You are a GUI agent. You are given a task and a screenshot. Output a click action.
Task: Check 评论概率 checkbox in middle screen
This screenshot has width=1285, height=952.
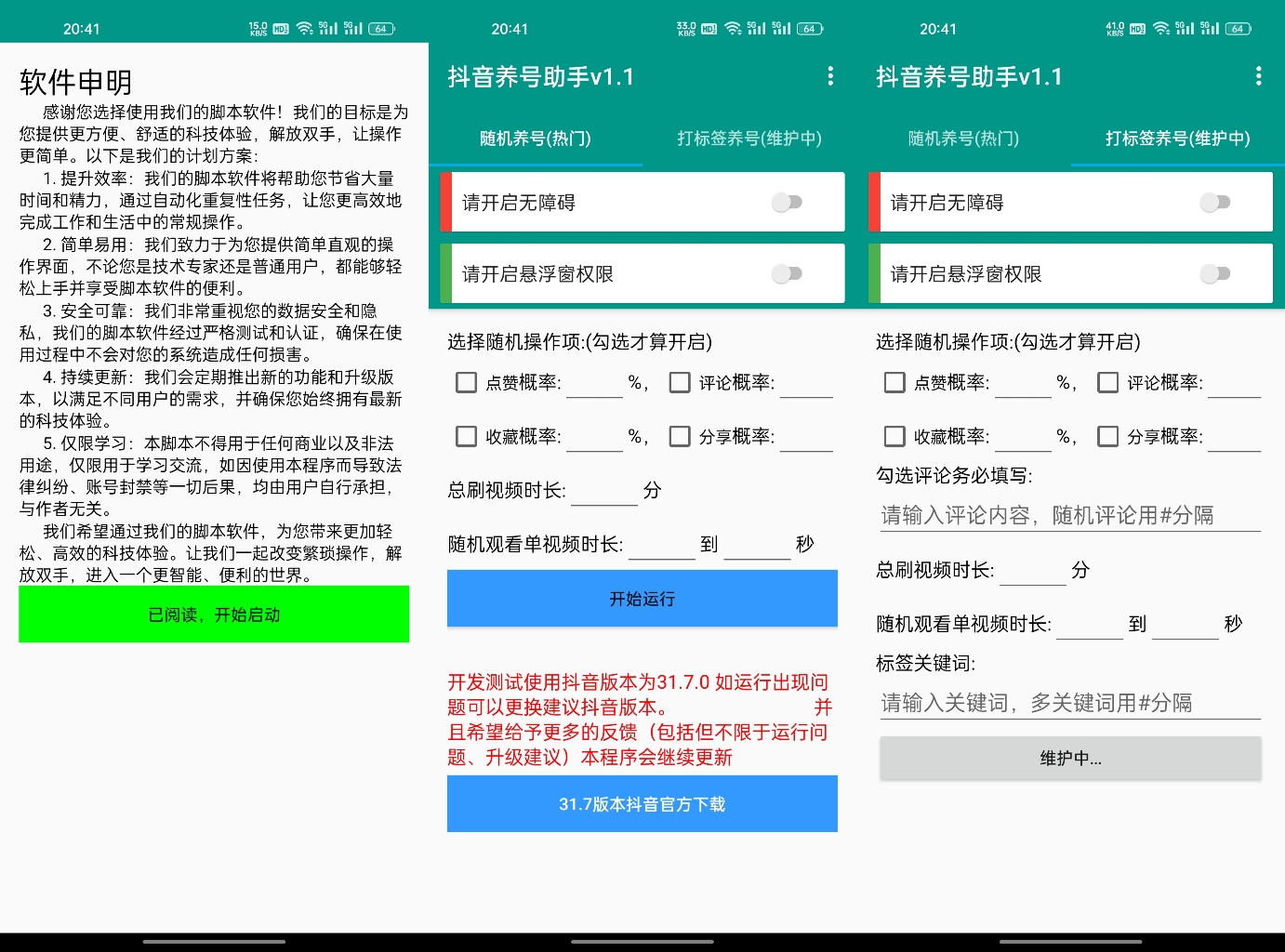[681, 382]
